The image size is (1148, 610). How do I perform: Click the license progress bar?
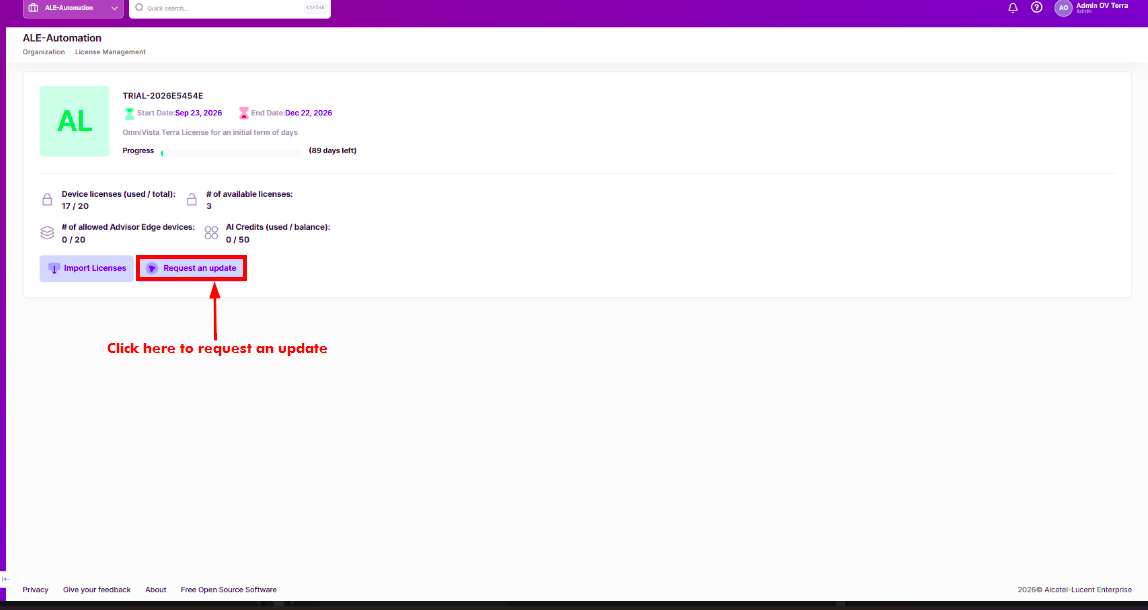click(x=231, y=153)
